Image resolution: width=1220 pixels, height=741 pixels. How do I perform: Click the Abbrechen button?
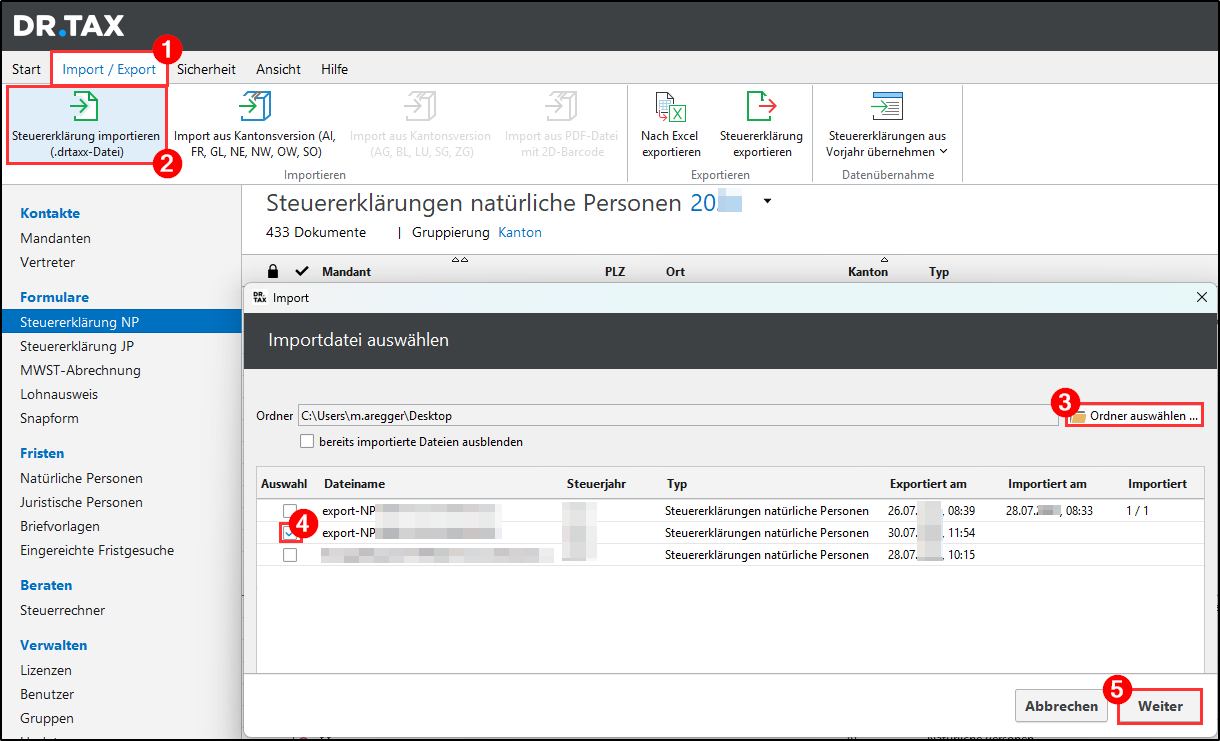pyautogui.click(x=1061, y=706)
